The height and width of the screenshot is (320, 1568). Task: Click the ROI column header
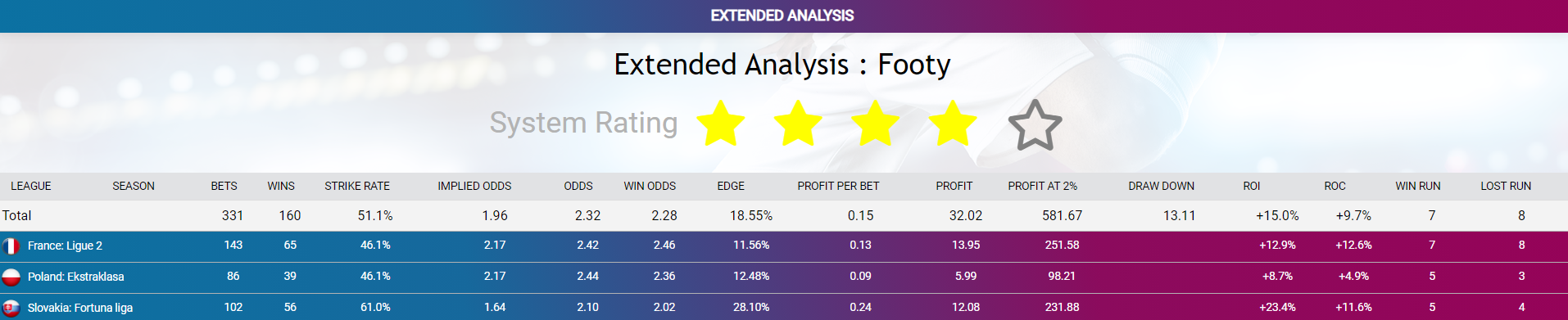point(1251,186)
